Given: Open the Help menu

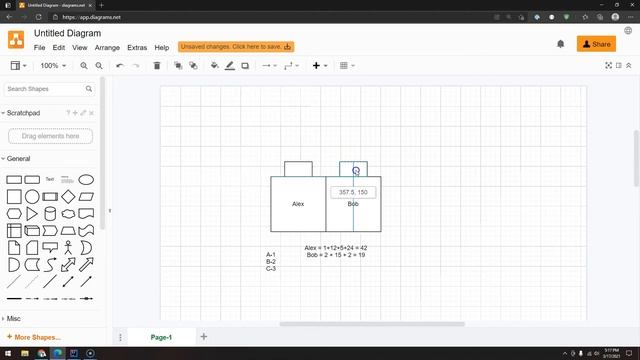Looking at the screenshot, I should click(162, 48).
